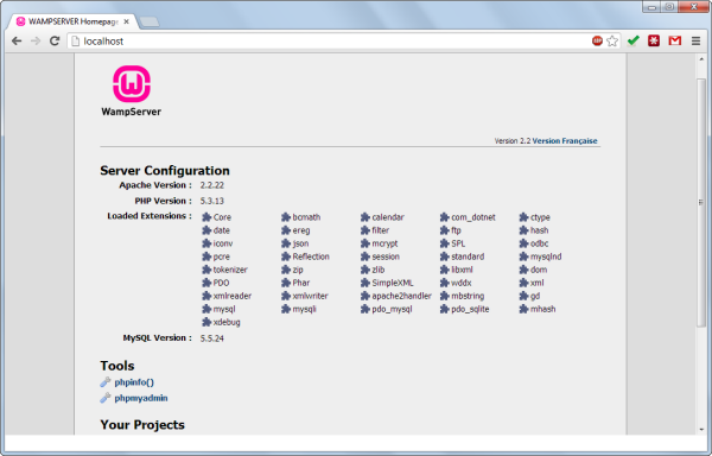The width and height of the screenshot is (712, 456).
Task: Click puzzle icon next to calendar
Action: point(365,217)
